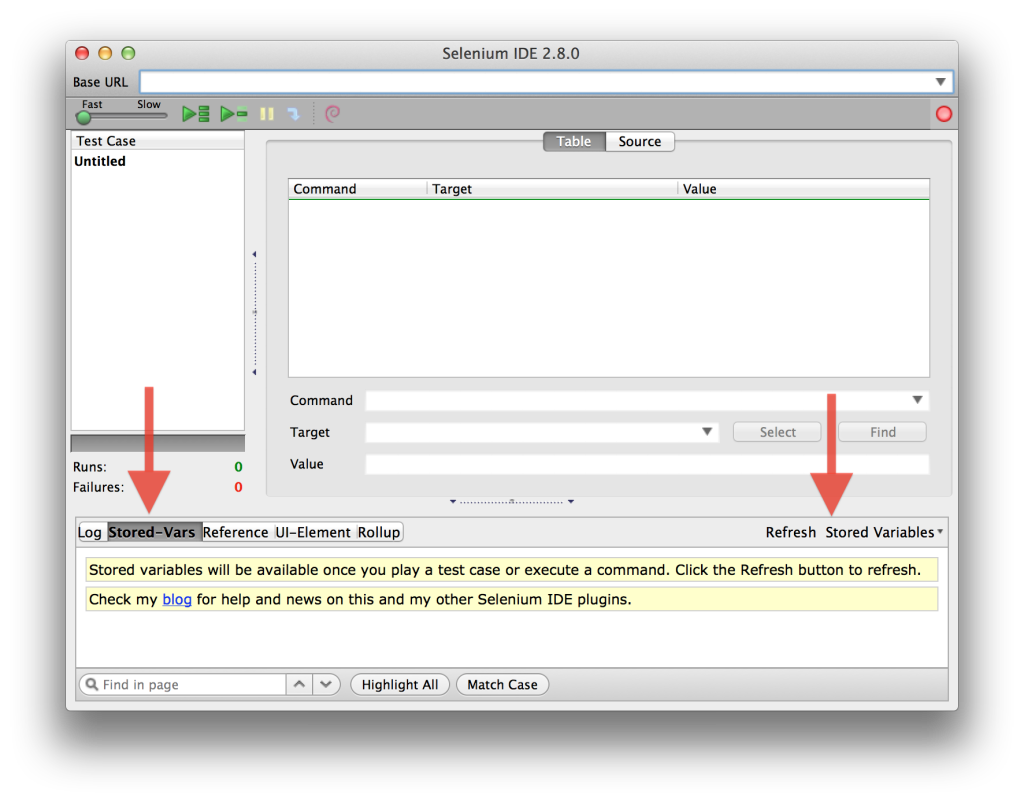
Task: Click the Value input field
Action: coord(647,464)
